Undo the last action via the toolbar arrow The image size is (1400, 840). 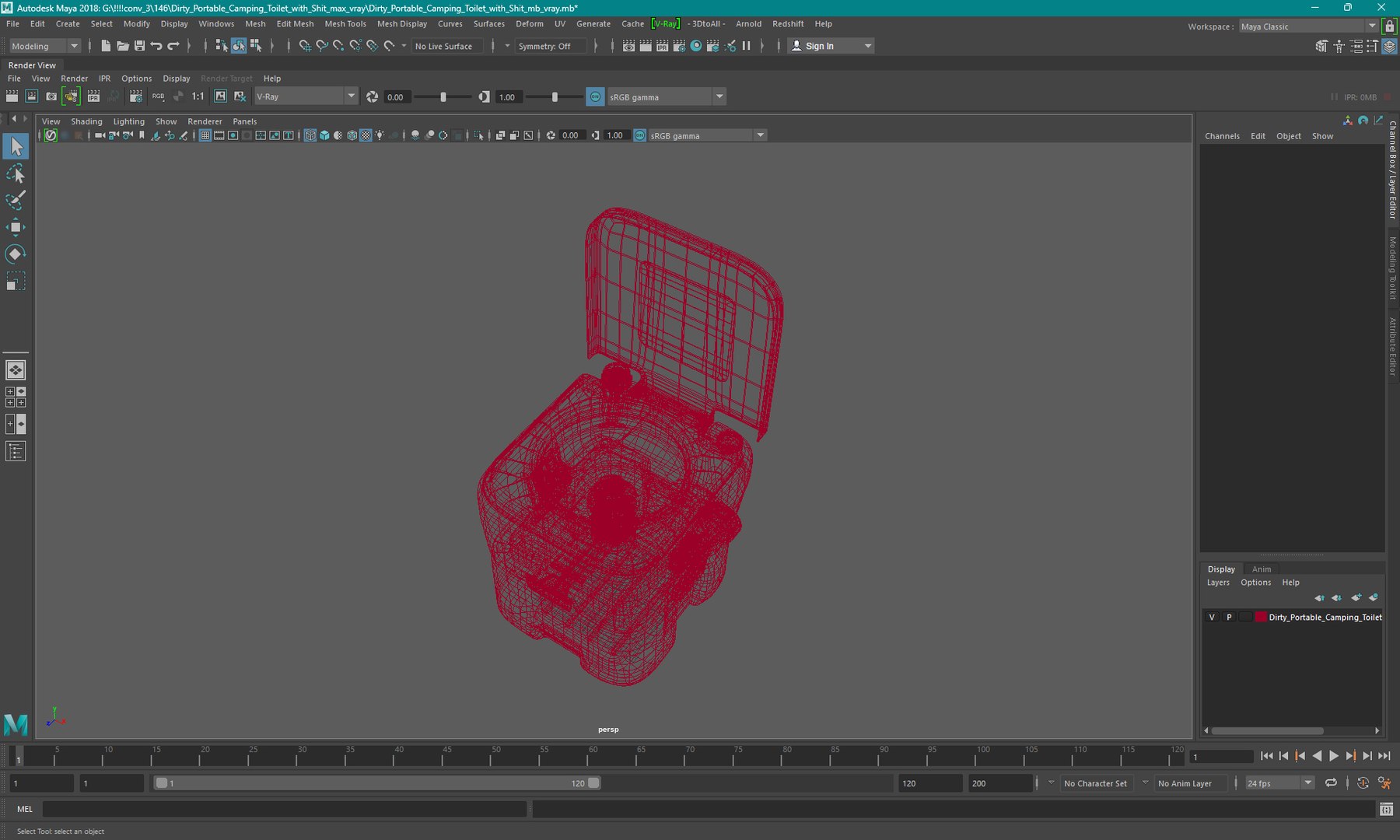coord(156,46)
